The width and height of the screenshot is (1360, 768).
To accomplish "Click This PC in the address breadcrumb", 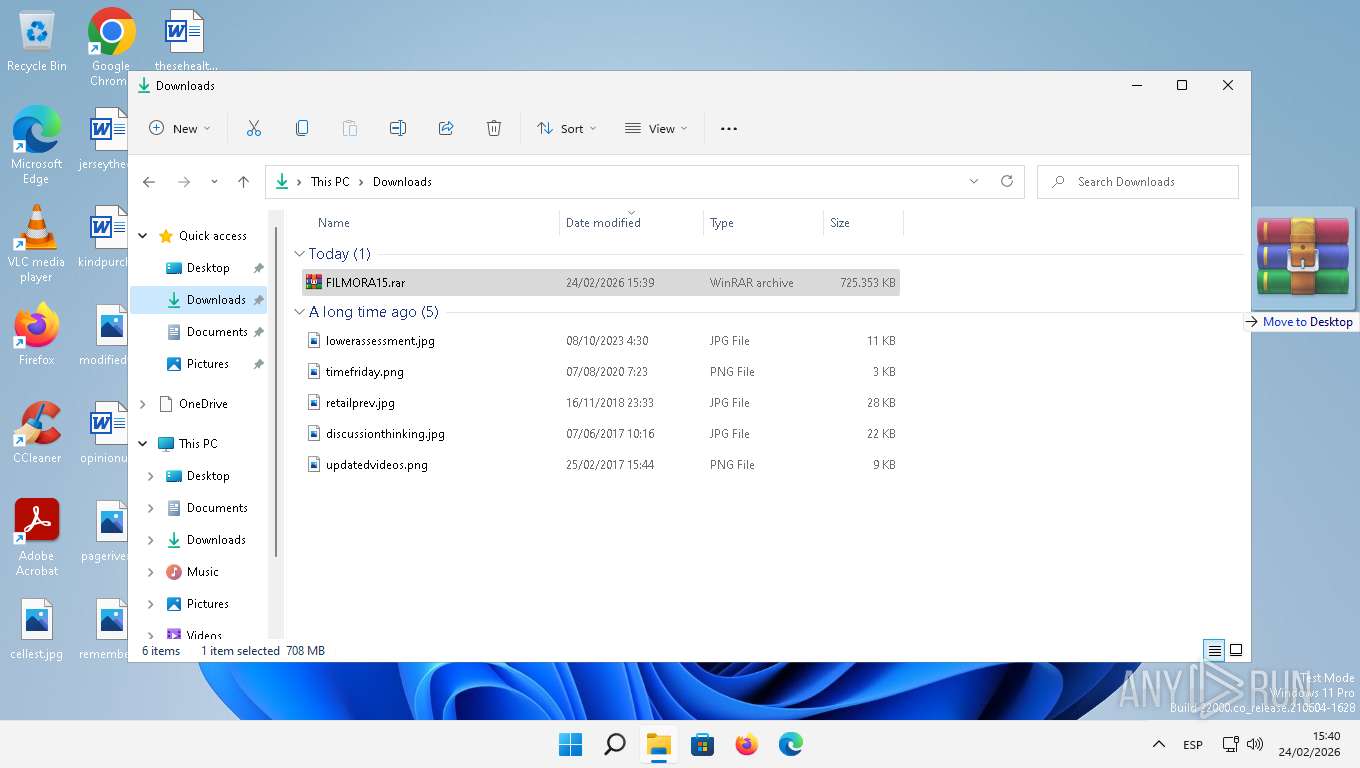I will point(330,182).
